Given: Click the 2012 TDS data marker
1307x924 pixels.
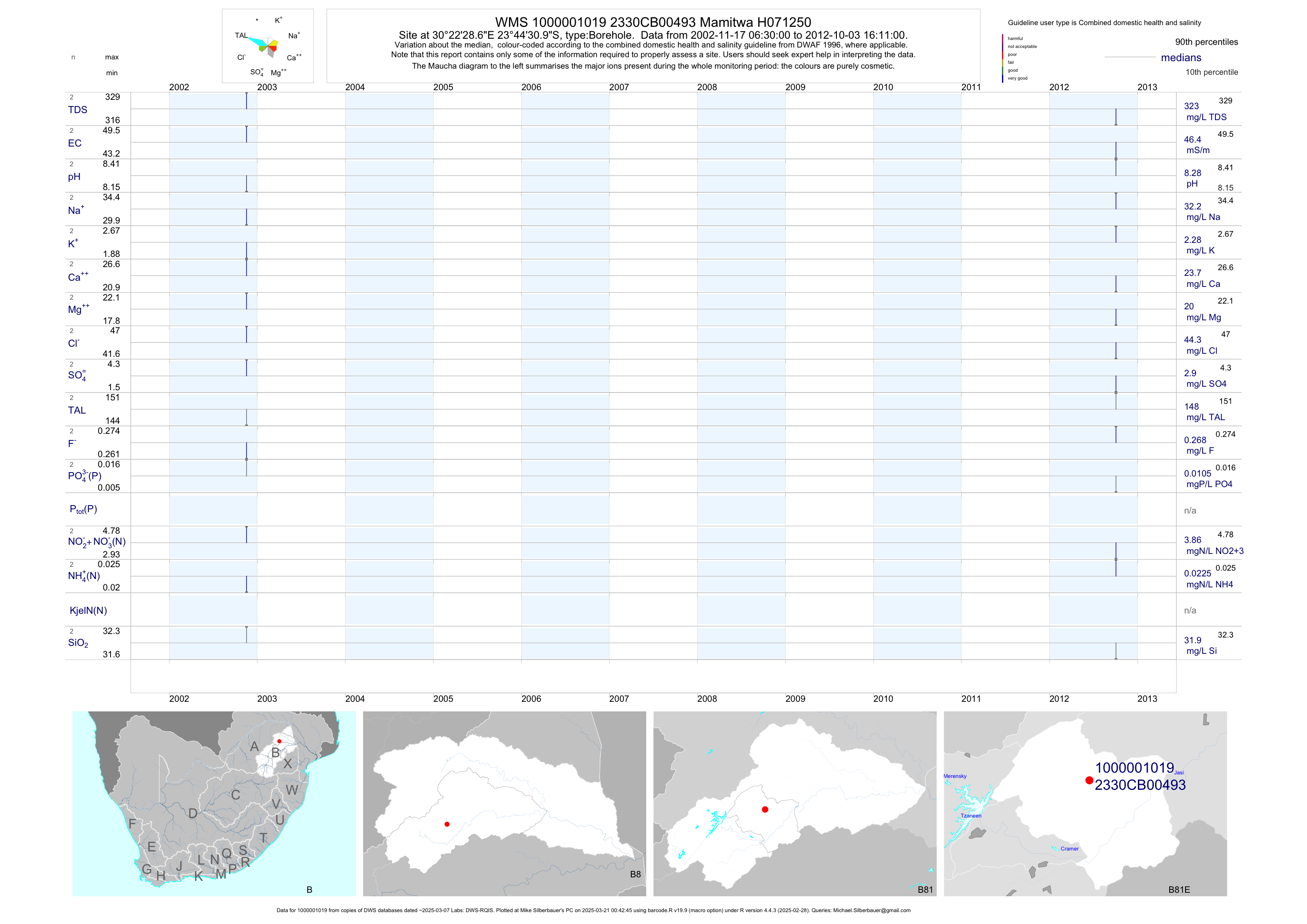Looking at the screenshot, I should pyautogui.click(x=1116, y=117).
